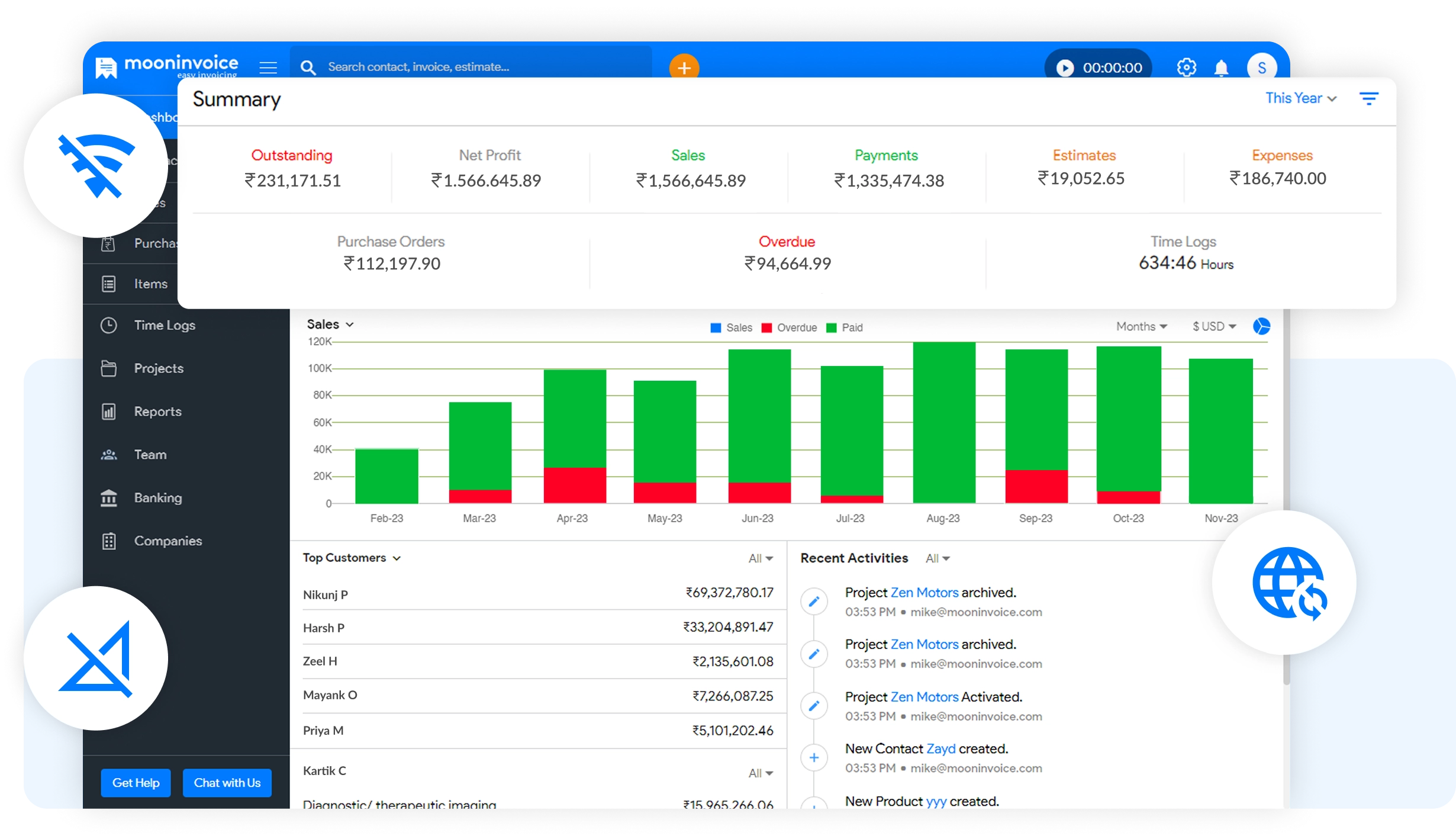The height and width of the screenshot is (839, 1456).
Task: Open the user profile avatar S
Action: 1261,68
